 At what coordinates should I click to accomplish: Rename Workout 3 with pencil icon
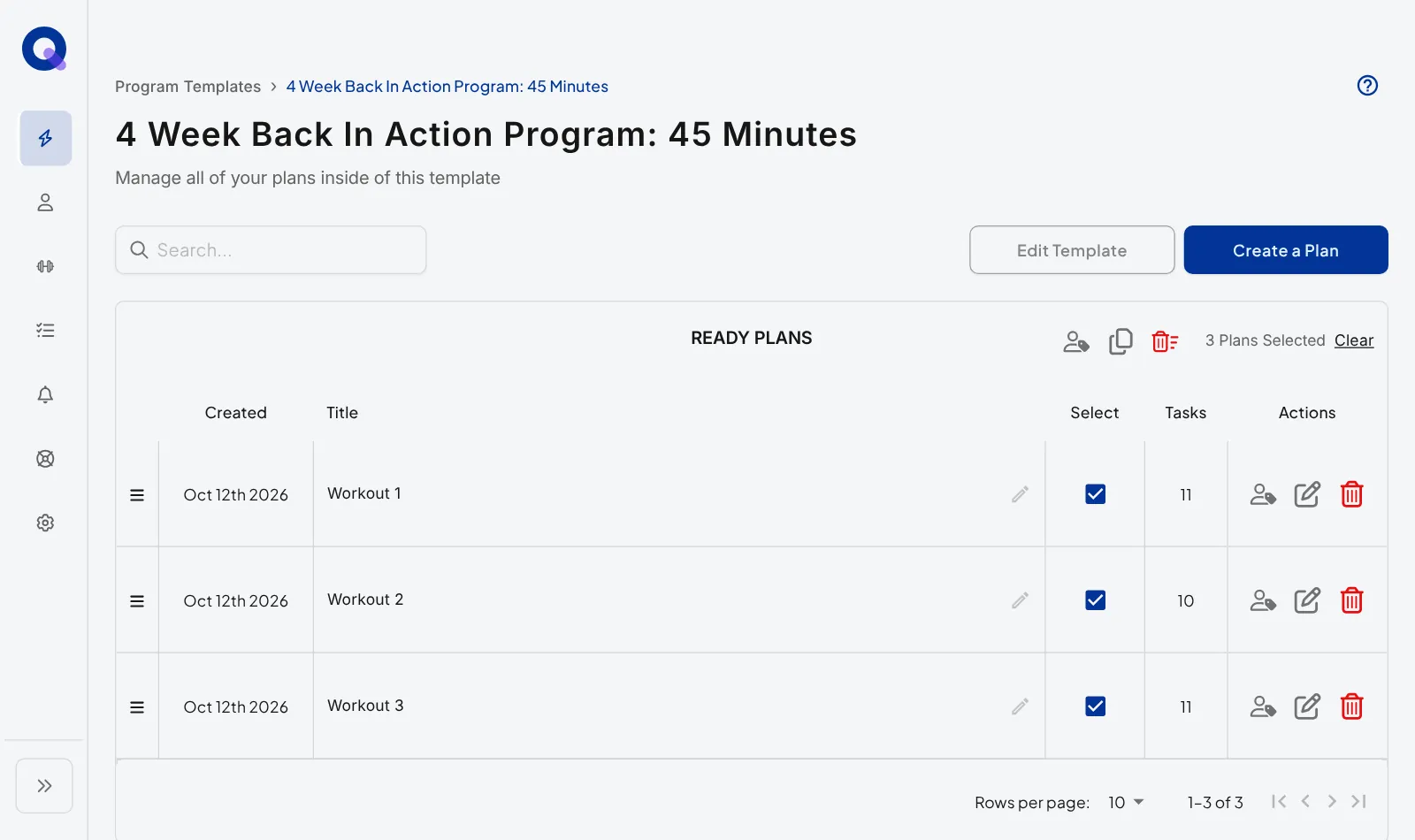pyautogui.click(x=1020, y=706)
